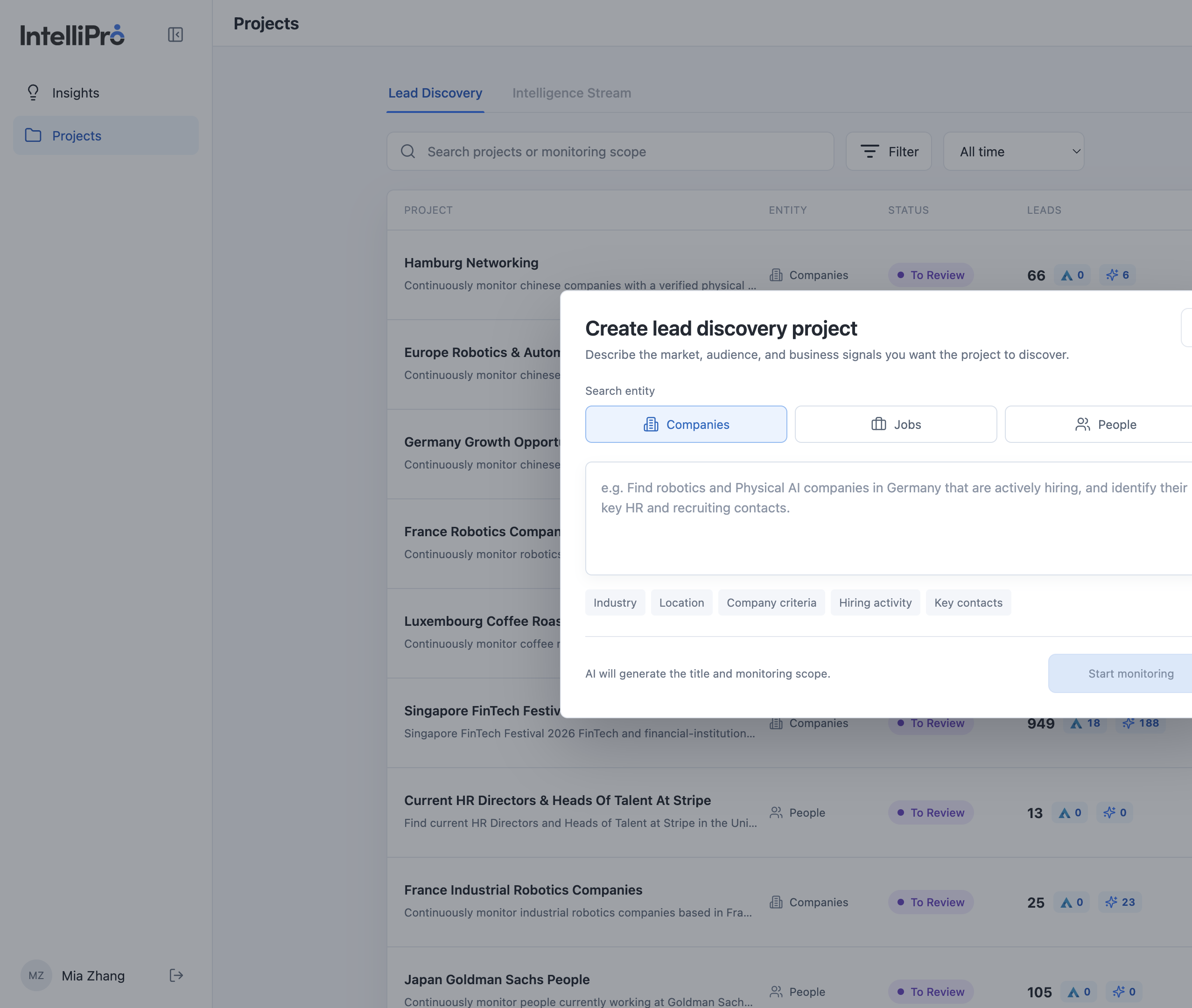The height and width of the screenshot is (1008, 1192).
Task: Click the Hamburg row badge showing 0
Action: [1073, 275]
